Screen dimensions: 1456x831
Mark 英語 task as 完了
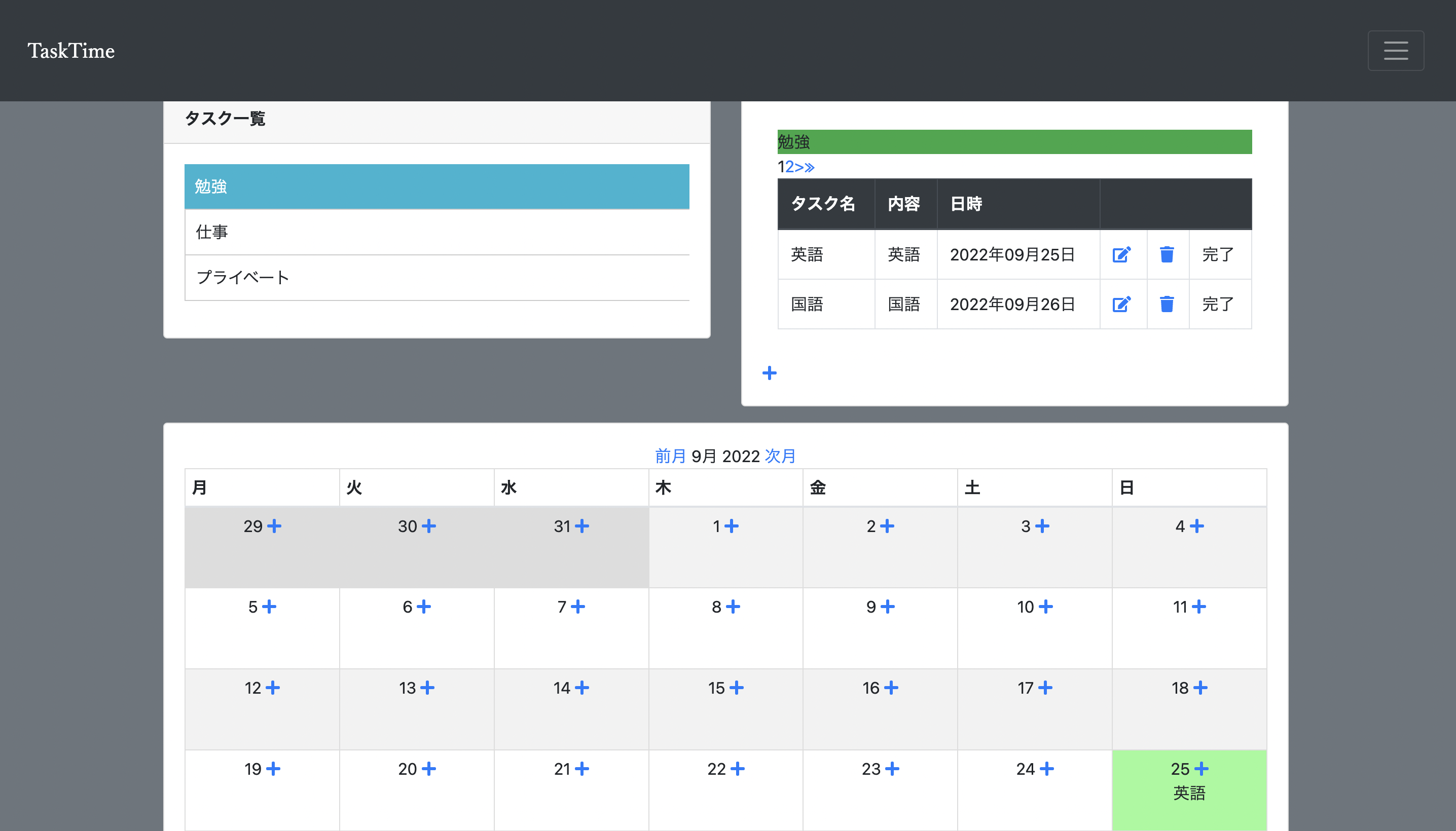1218,254
